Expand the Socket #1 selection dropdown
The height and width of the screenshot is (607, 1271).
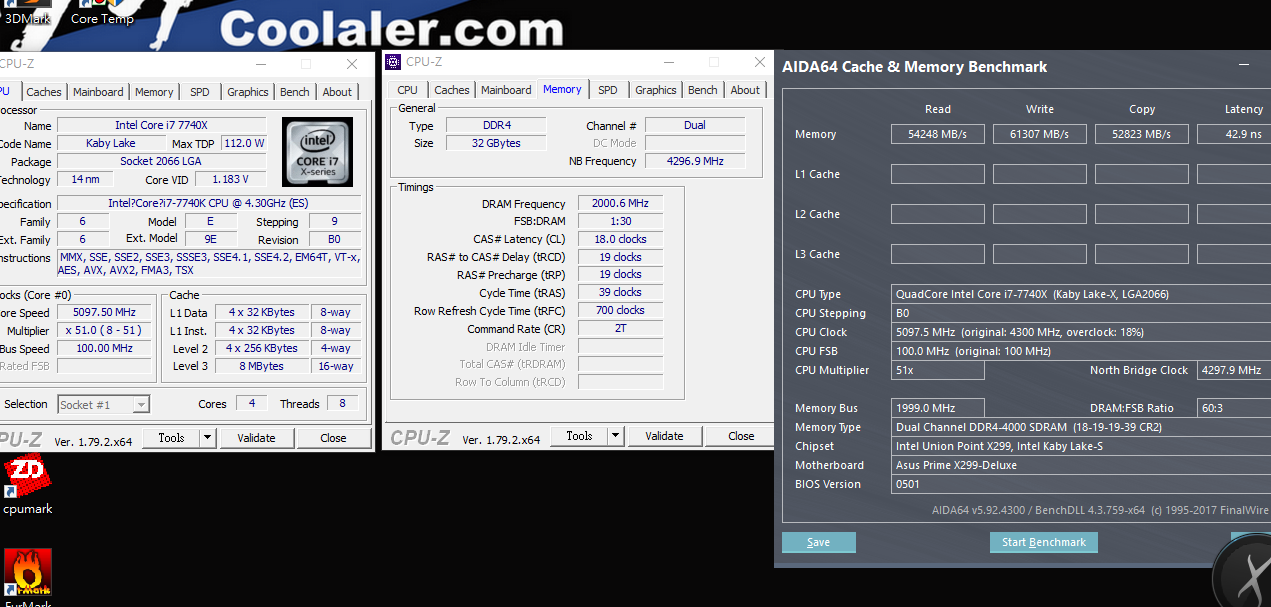tap(141, 404)
